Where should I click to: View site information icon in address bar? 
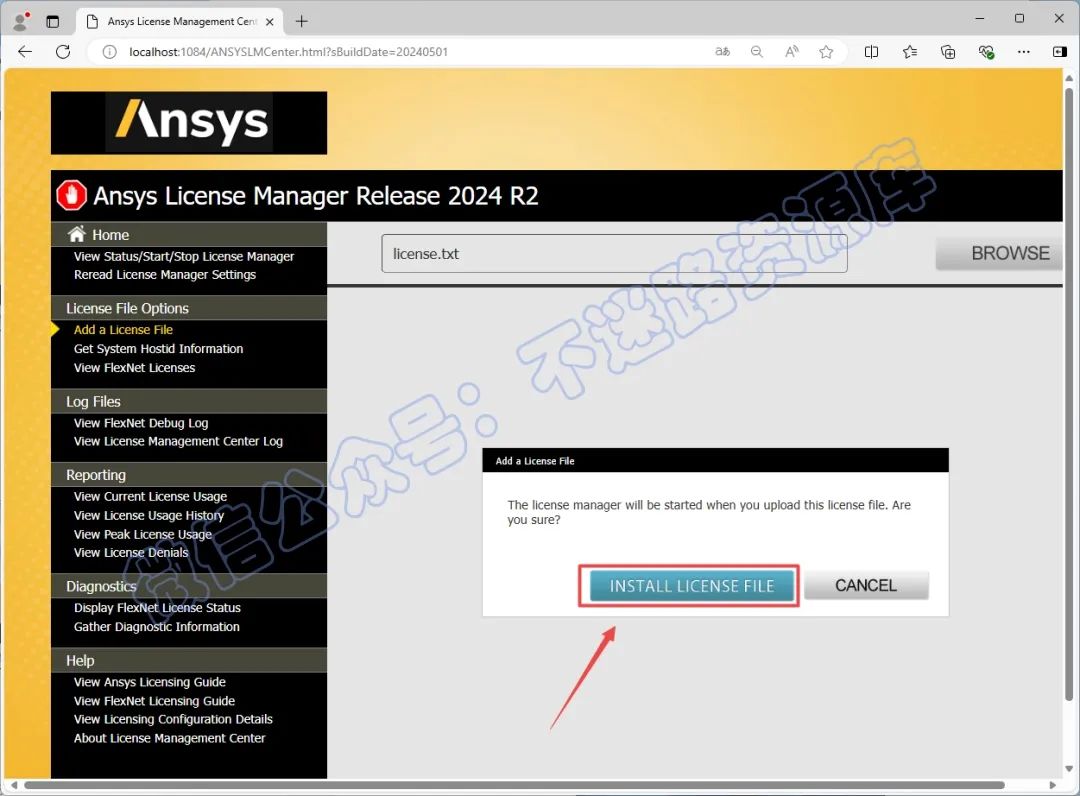[110, 52]
